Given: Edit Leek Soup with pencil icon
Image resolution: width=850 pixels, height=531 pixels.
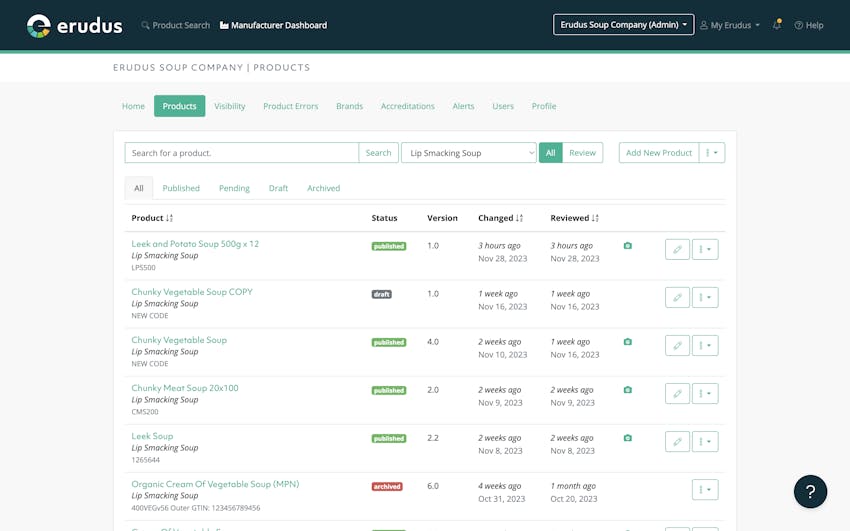Looking at the screenshot, I should click(x=678, y=442).
